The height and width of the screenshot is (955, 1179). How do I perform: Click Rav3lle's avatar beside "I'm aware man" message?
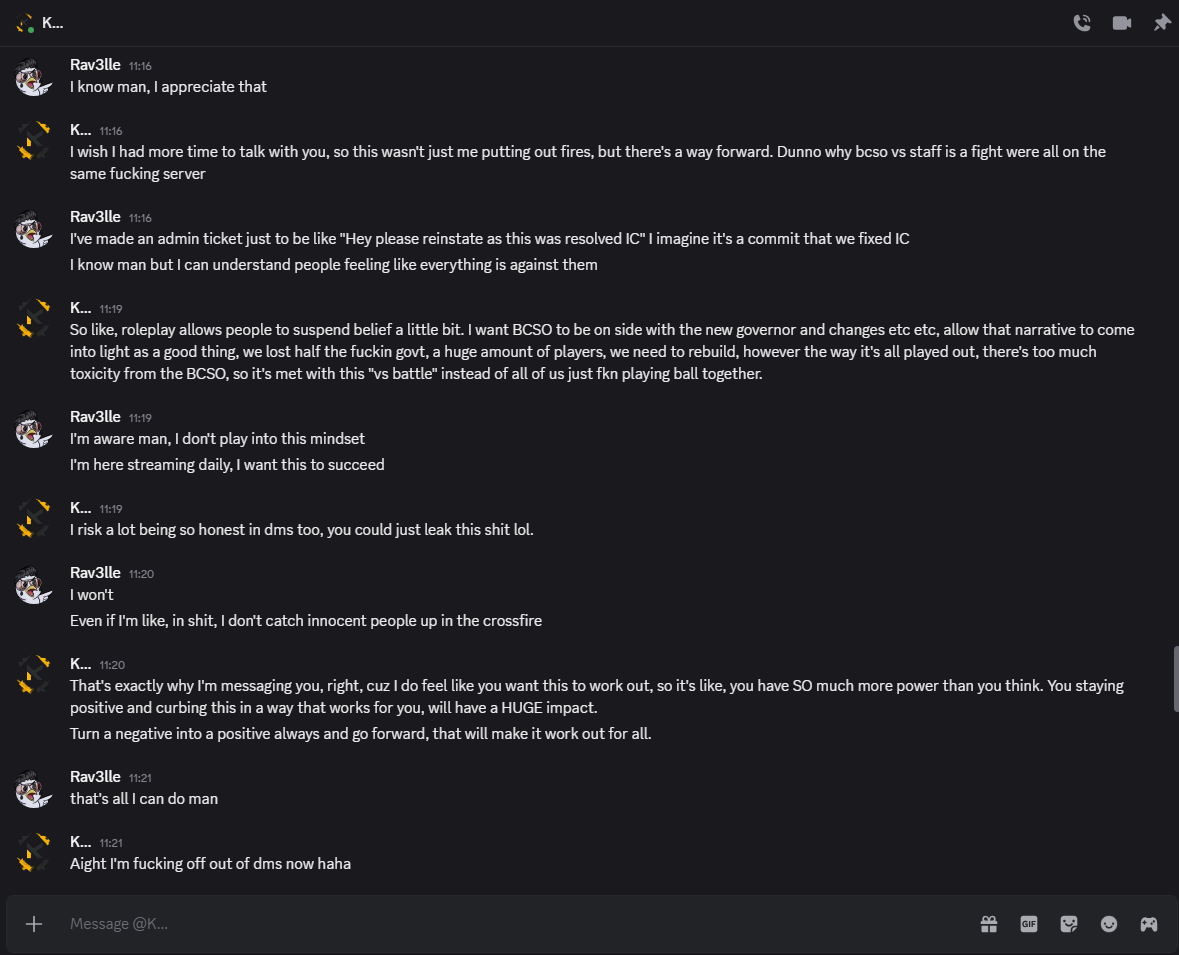tap(34, 428)
